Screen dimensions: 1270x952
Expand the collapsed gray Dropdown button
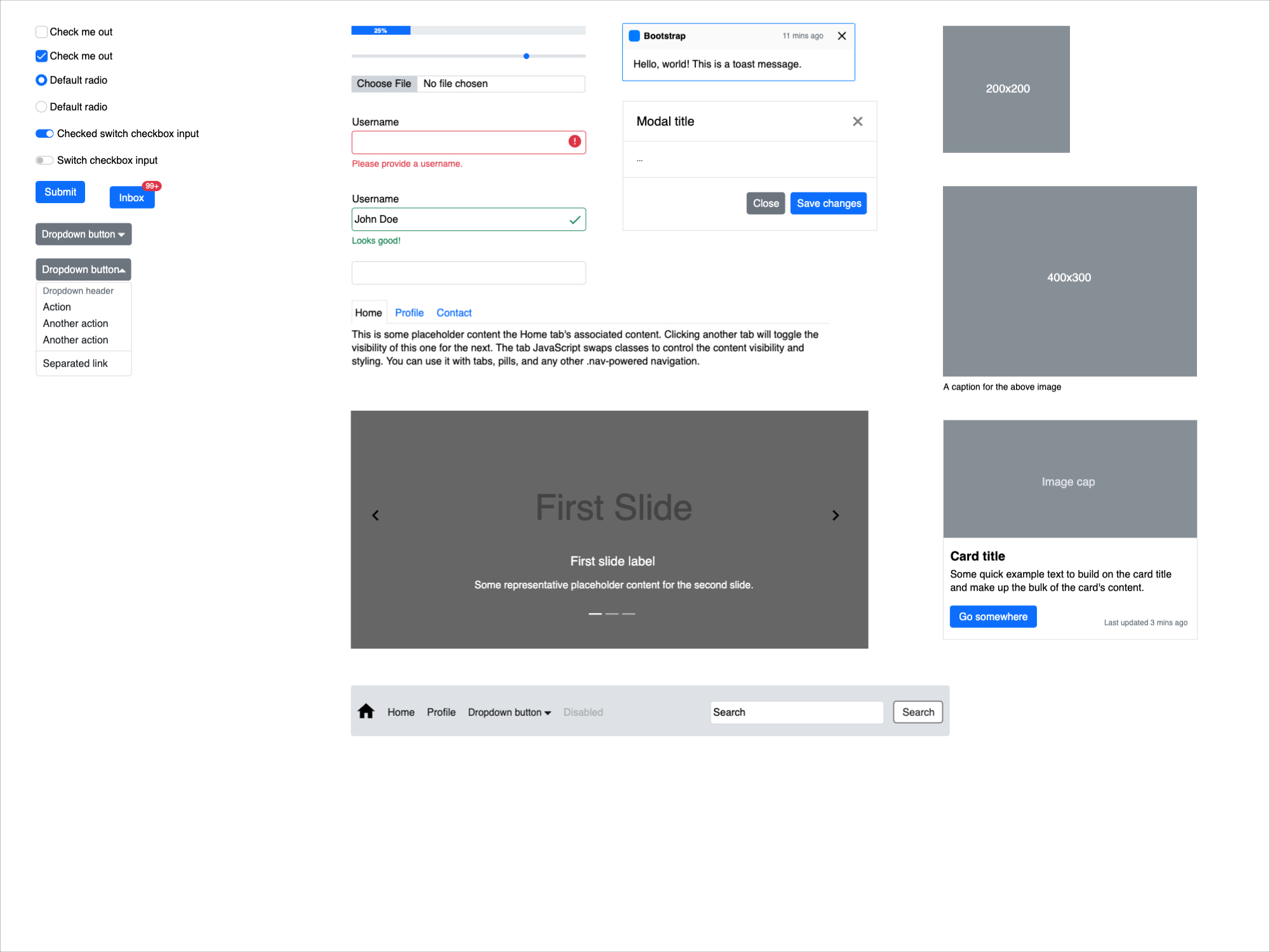tap(83, 234)
